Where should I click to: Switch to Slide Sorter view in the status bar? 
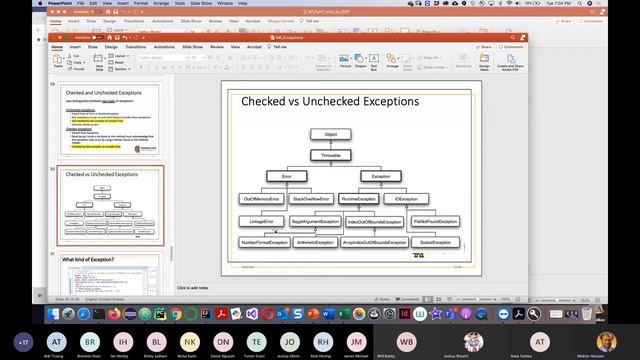pyautogui.click(x=439, y=299)
